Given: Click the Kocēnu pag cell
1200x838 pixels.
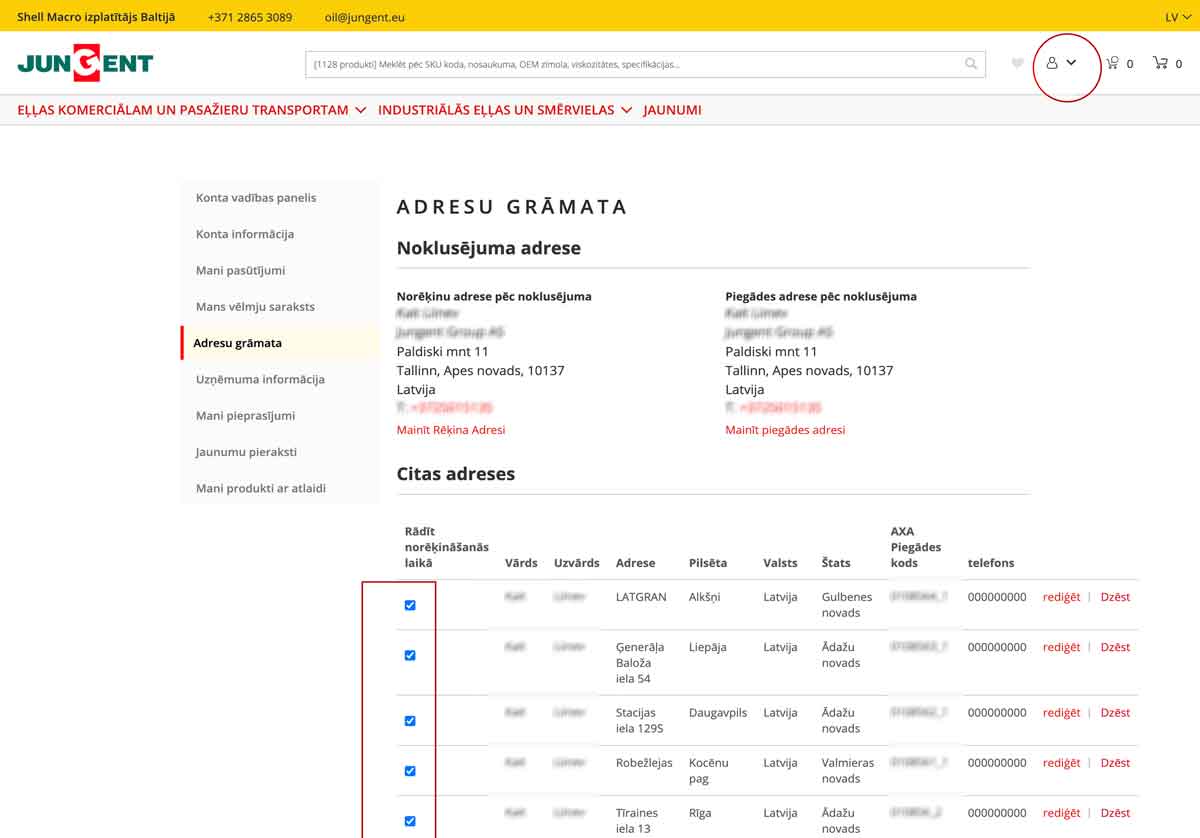Looking at the screenshot, I should (709, 771).
